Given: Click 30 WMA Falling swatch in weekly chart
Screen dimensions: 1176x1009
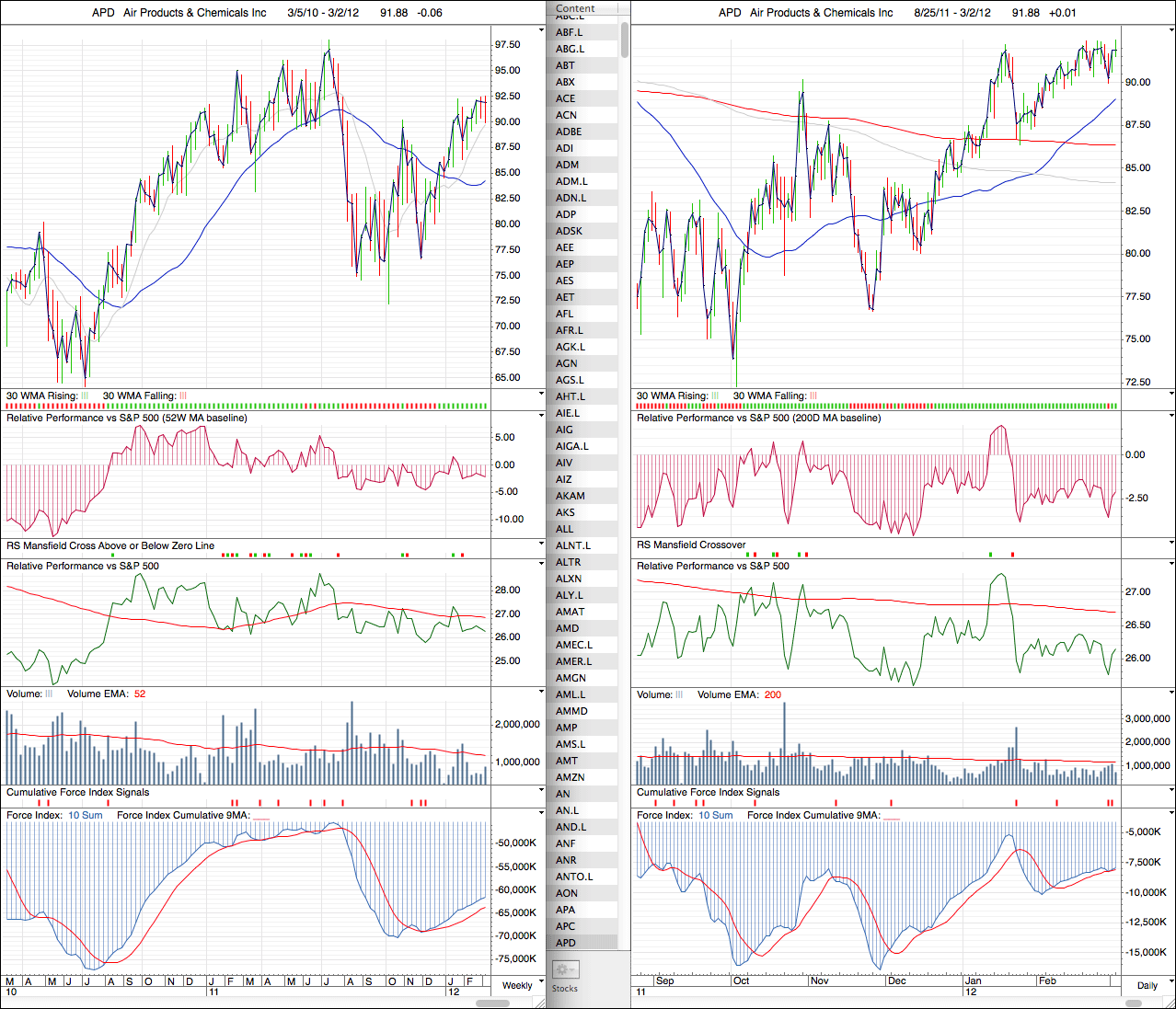Looking at the screenshot, I should pos(182,396).
